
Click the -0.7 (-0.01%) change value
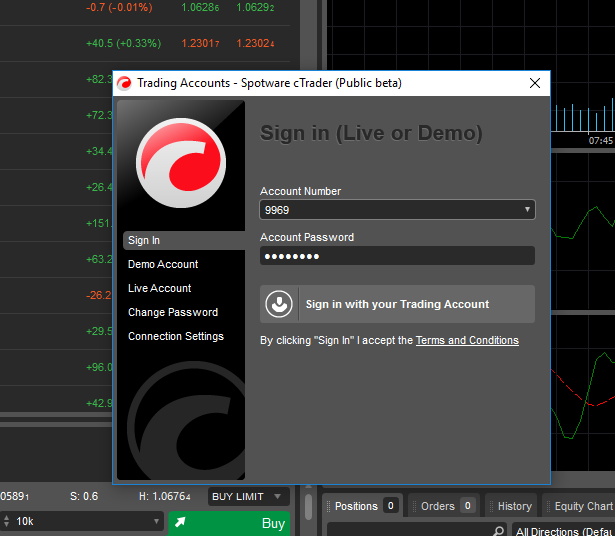(x=119, y=7)
